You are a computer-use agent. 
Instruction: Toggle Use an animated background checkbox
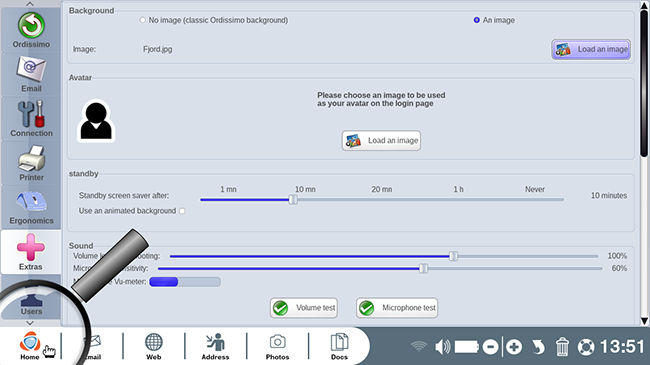182,211
